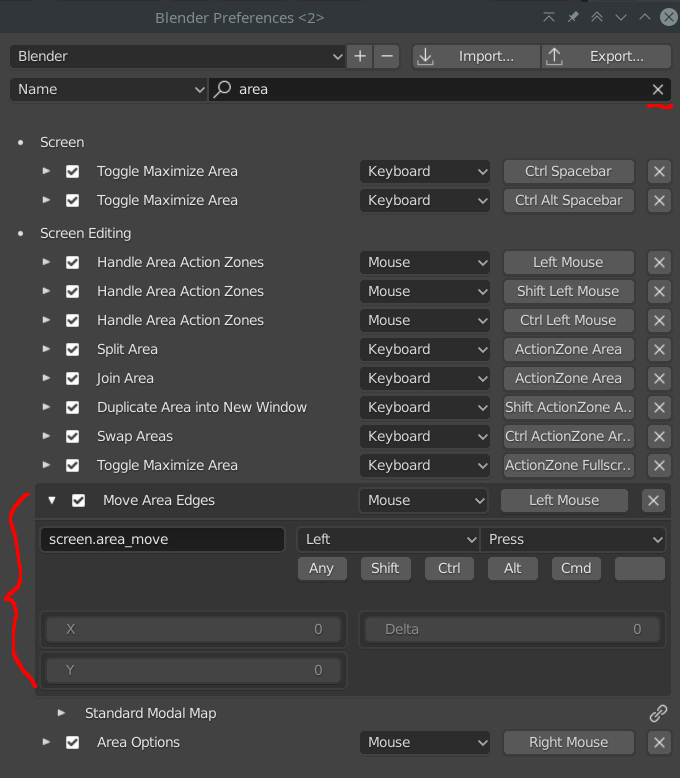
Task: Toggle the Ctrl modifier button
Action: point(449,569)
